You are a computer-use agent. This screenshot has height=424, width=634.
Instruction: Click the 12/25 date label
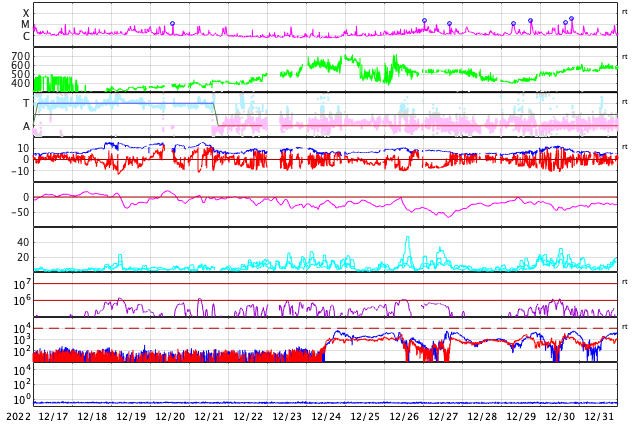pyautogui.click(x=365, y=417)
